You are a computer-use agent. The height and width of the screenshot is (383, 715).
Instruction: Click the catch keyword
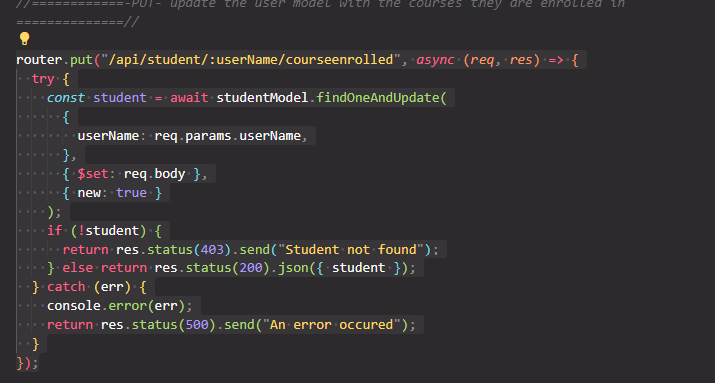(x=66, y=287)
